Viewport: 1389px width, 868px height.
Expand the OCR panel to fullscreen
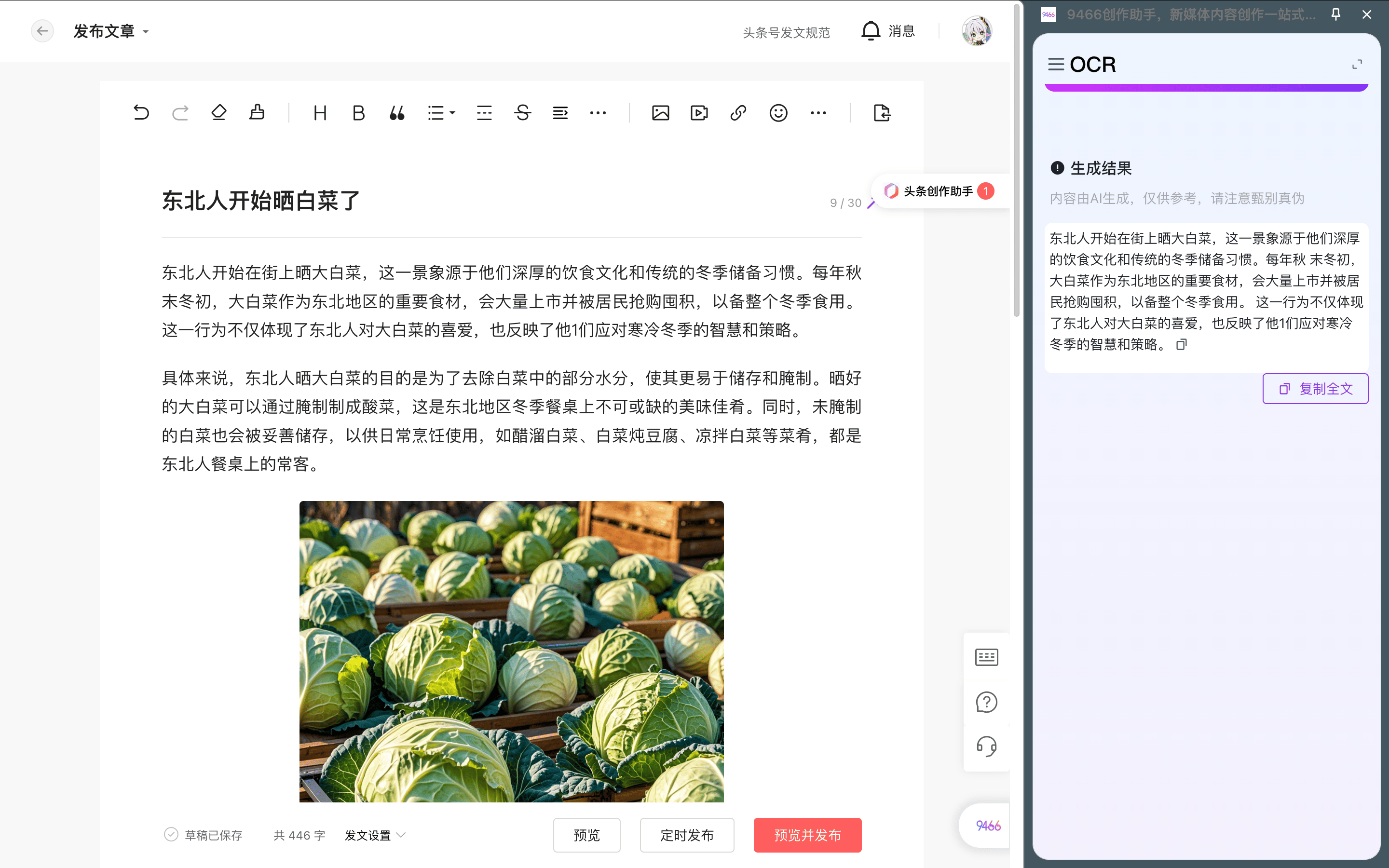1357,64
